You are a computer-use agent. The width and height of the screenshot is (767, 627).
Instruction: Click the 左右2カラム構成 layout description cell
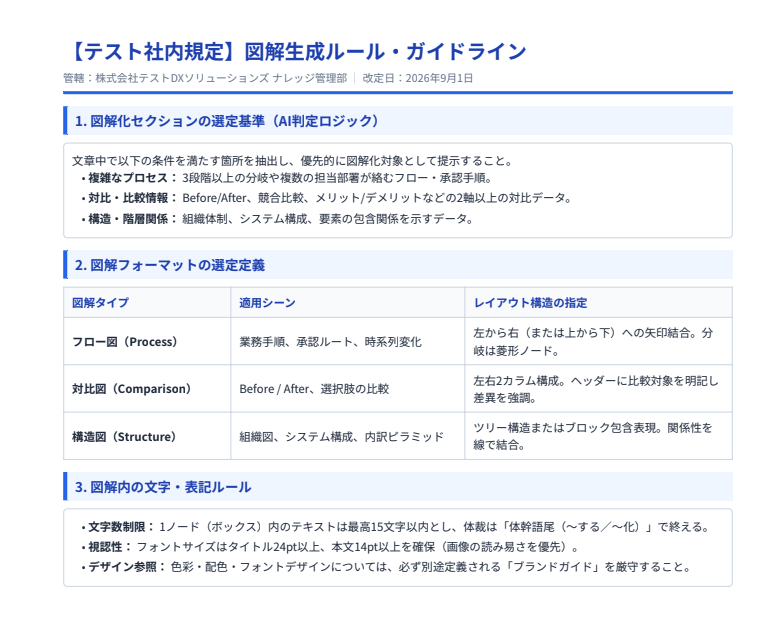click(598, 389)
